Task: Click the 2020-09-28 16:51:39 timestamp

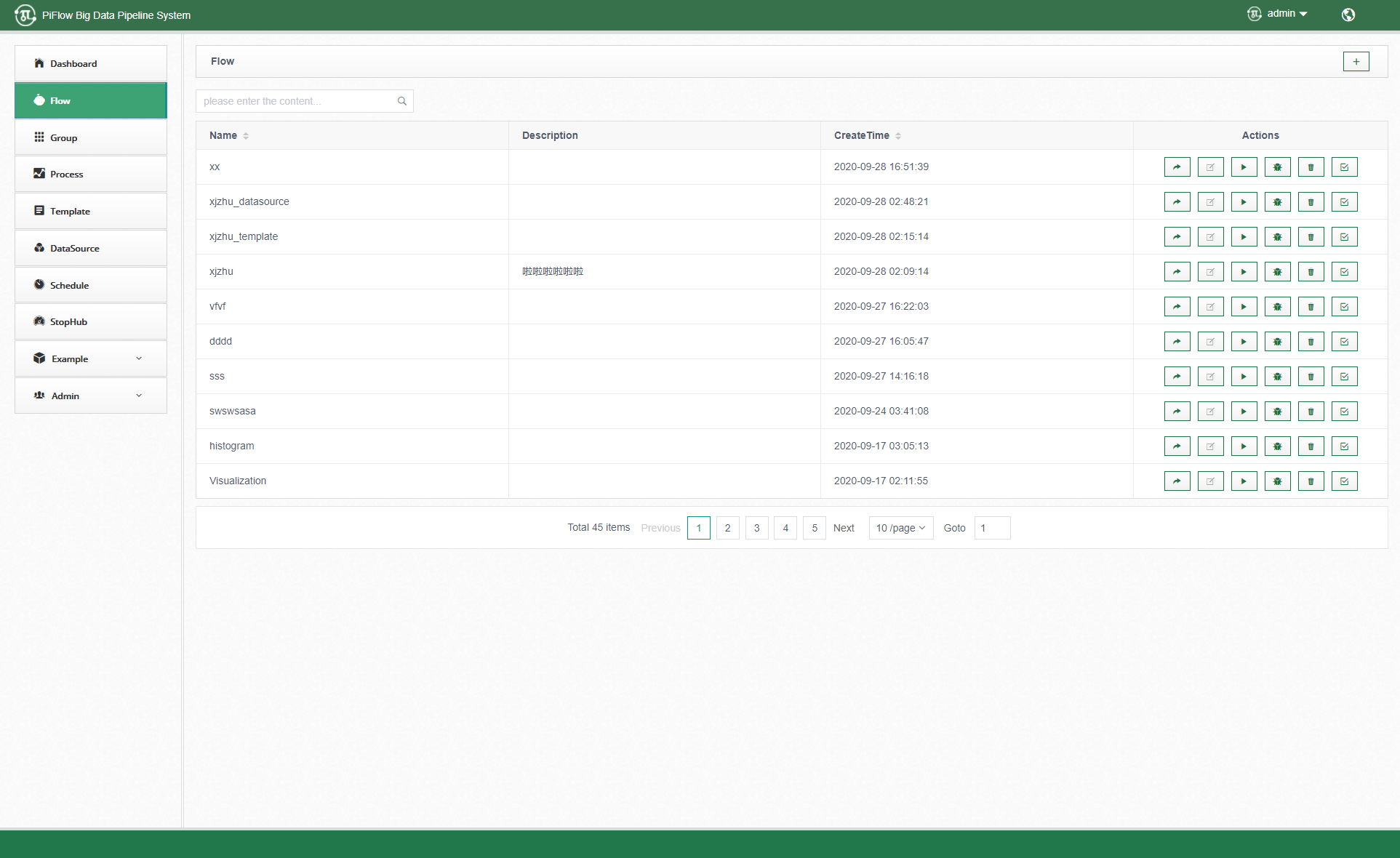Action: pyautogui.click(x=881, y=167)
